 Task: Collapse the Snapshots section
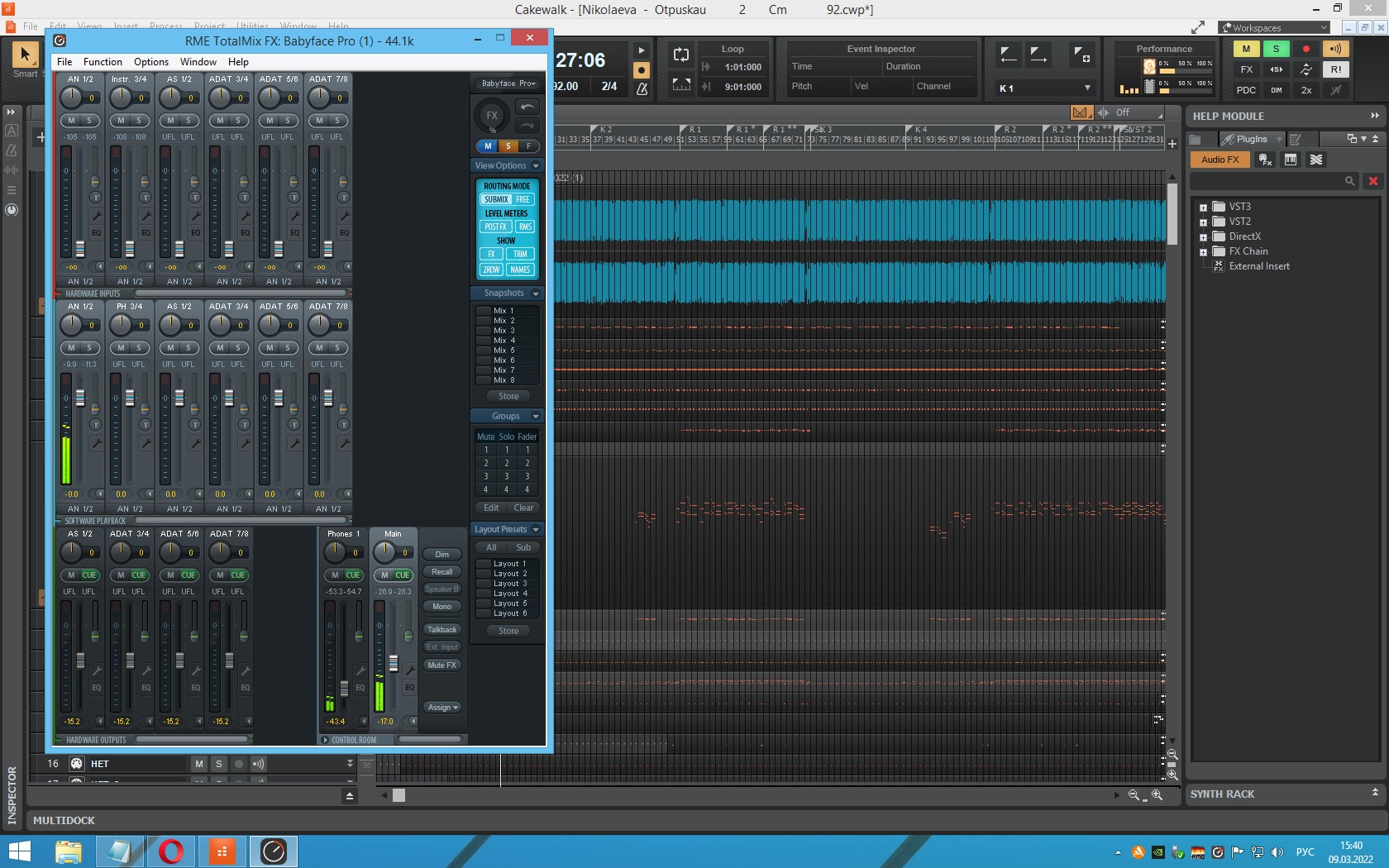coord(536,293)
